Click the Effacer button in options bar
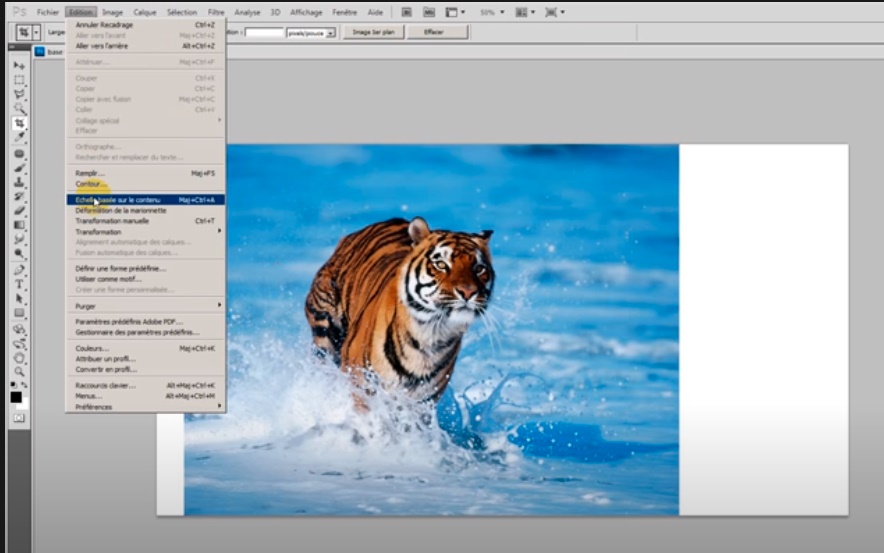Image resolution: width=884 pixels, height=553 pixels. pos(437,32)
